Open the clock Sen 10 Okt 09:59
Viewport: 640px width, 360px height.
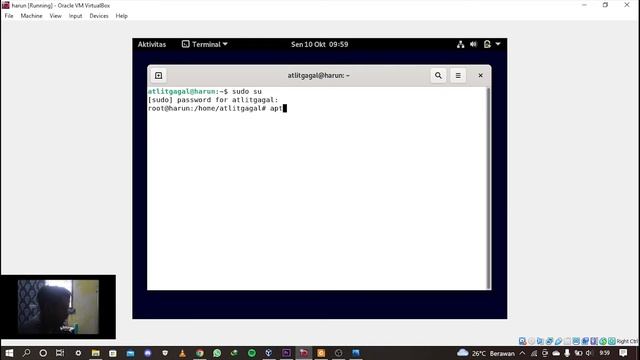[x=320, y=44]
